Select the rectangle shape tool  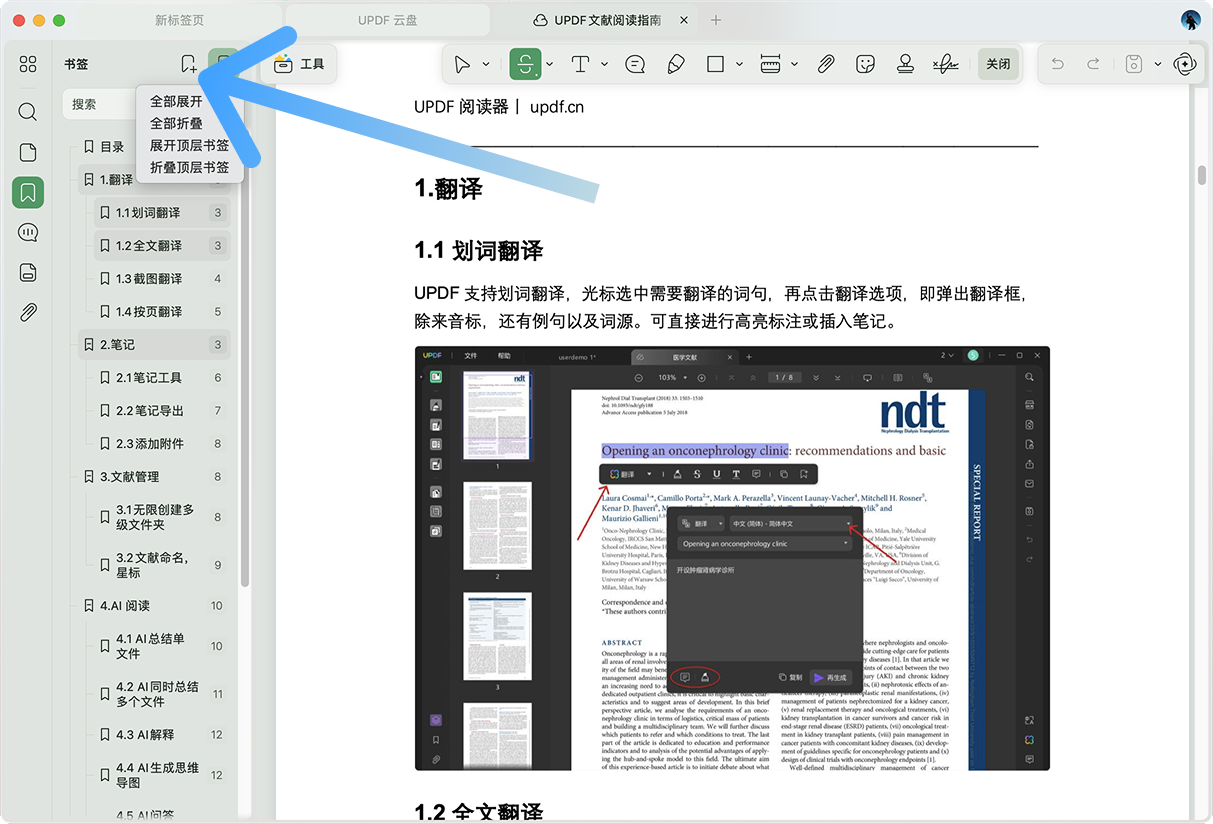tap(715, 64)
